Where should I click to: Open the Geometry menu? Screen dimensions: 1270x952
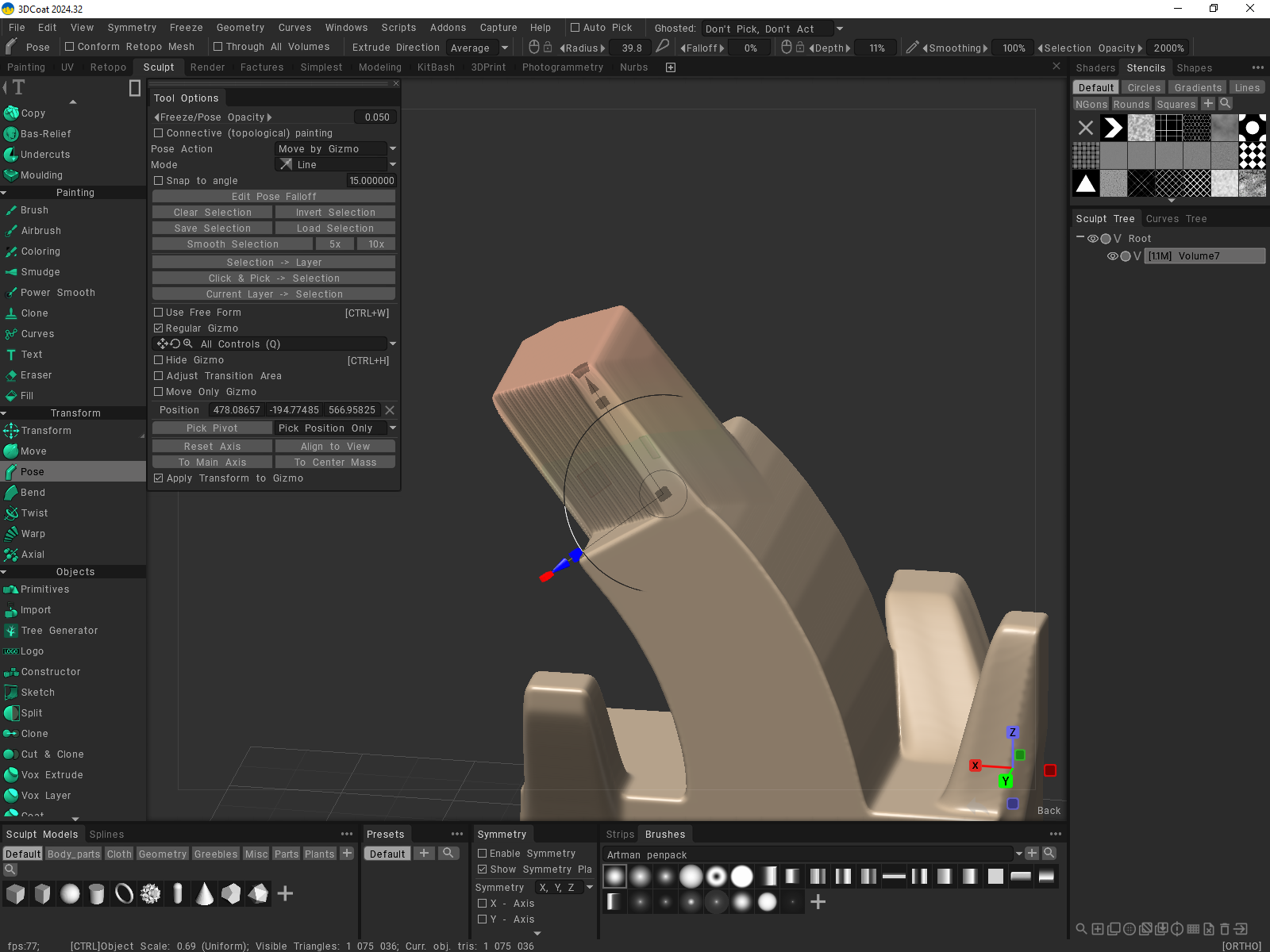tap(240, 28)
